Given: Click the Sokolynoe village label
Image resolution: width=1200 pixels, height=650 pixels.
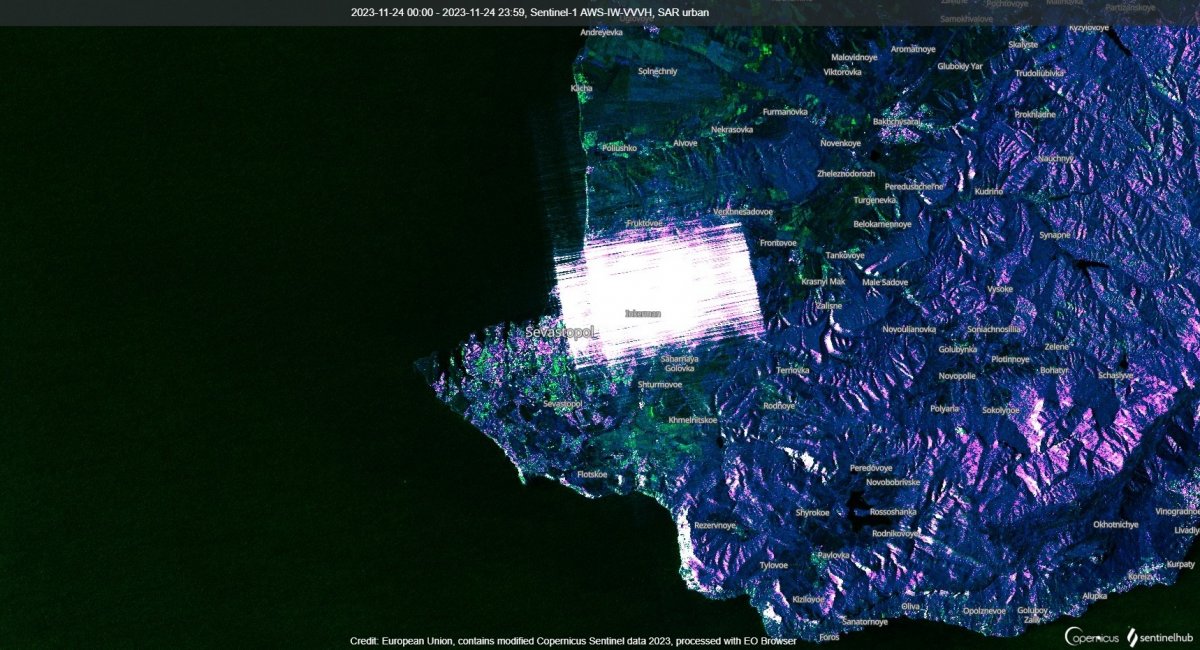Looking at the screenshot, I should click(x=1000, y=410).
